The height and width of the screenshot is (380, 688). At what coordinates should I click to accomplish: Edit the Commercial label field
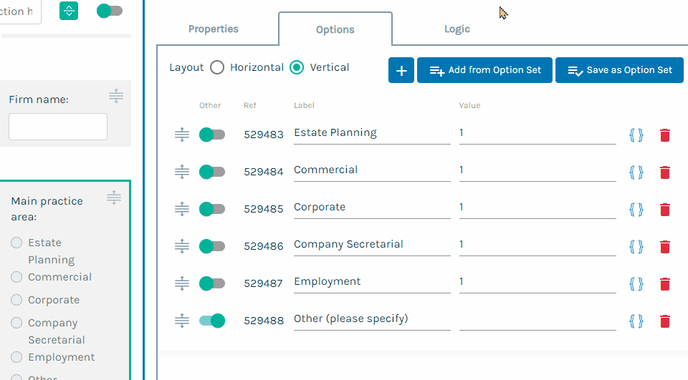(x=372, y=171)
